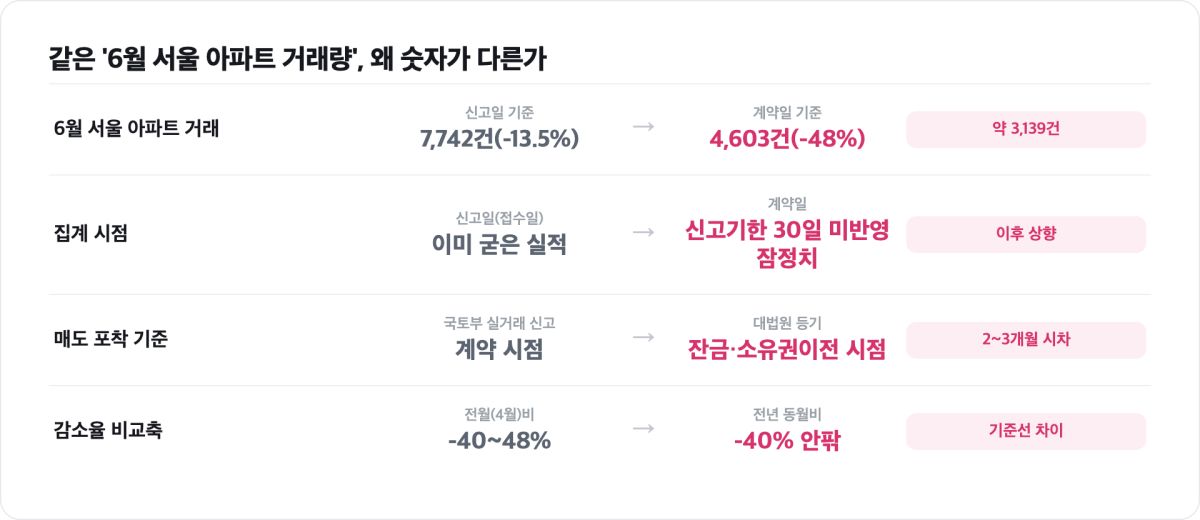
Task: Select the 약 3,139건 pink badge
Action: 1026,130
